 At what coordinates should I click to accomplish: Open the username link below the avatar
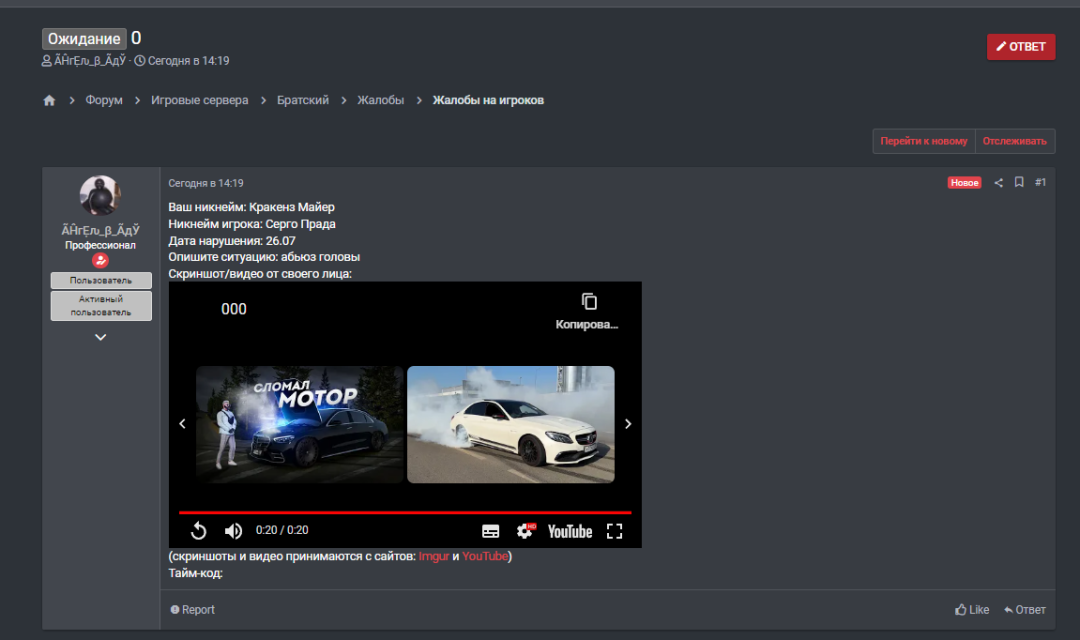[101, 230]
